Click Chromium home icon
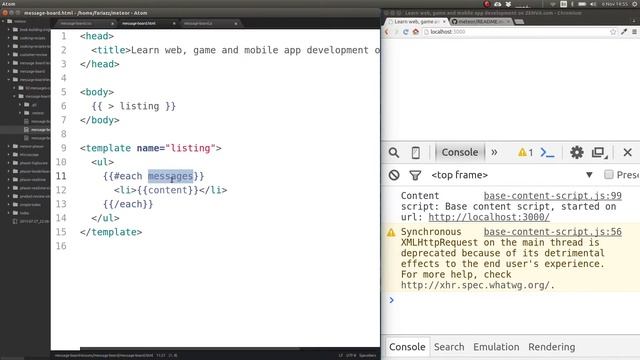This screenshot has width=640, height=360. click(416, 32)
